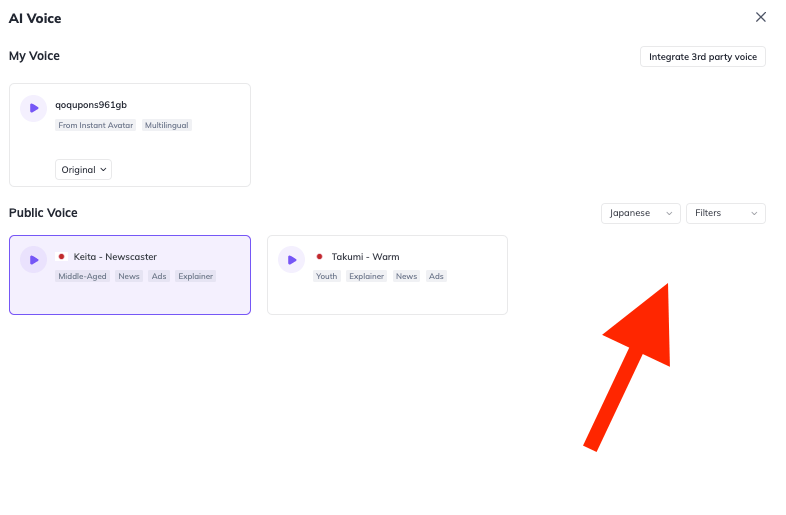786x515 pixels.
Task: Click the Youth tag on Takumi
Action: click(x=326, y=276)
